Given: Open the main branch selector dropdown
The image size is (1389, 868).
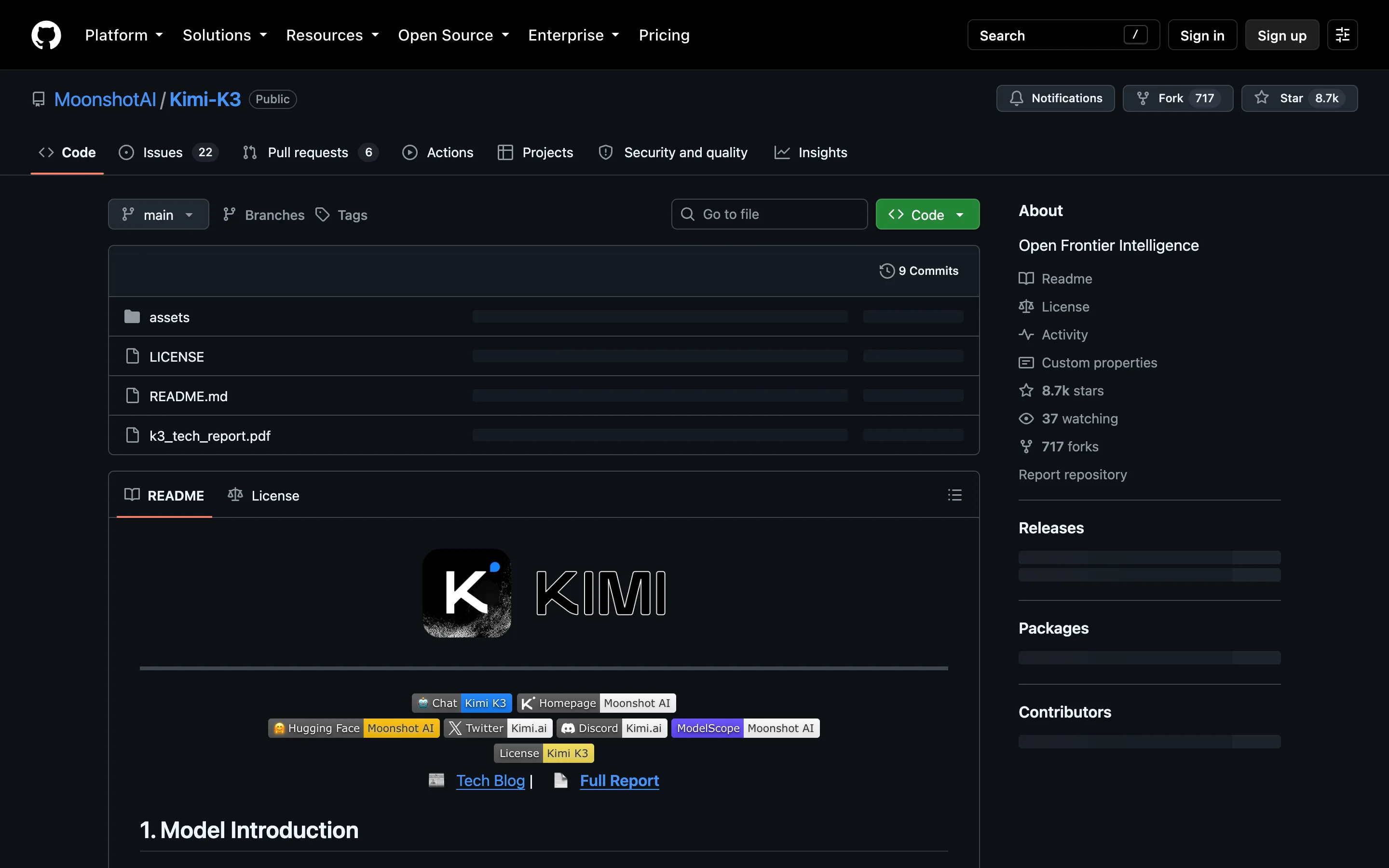Looking at the screenshot, I should coord(158,214).
